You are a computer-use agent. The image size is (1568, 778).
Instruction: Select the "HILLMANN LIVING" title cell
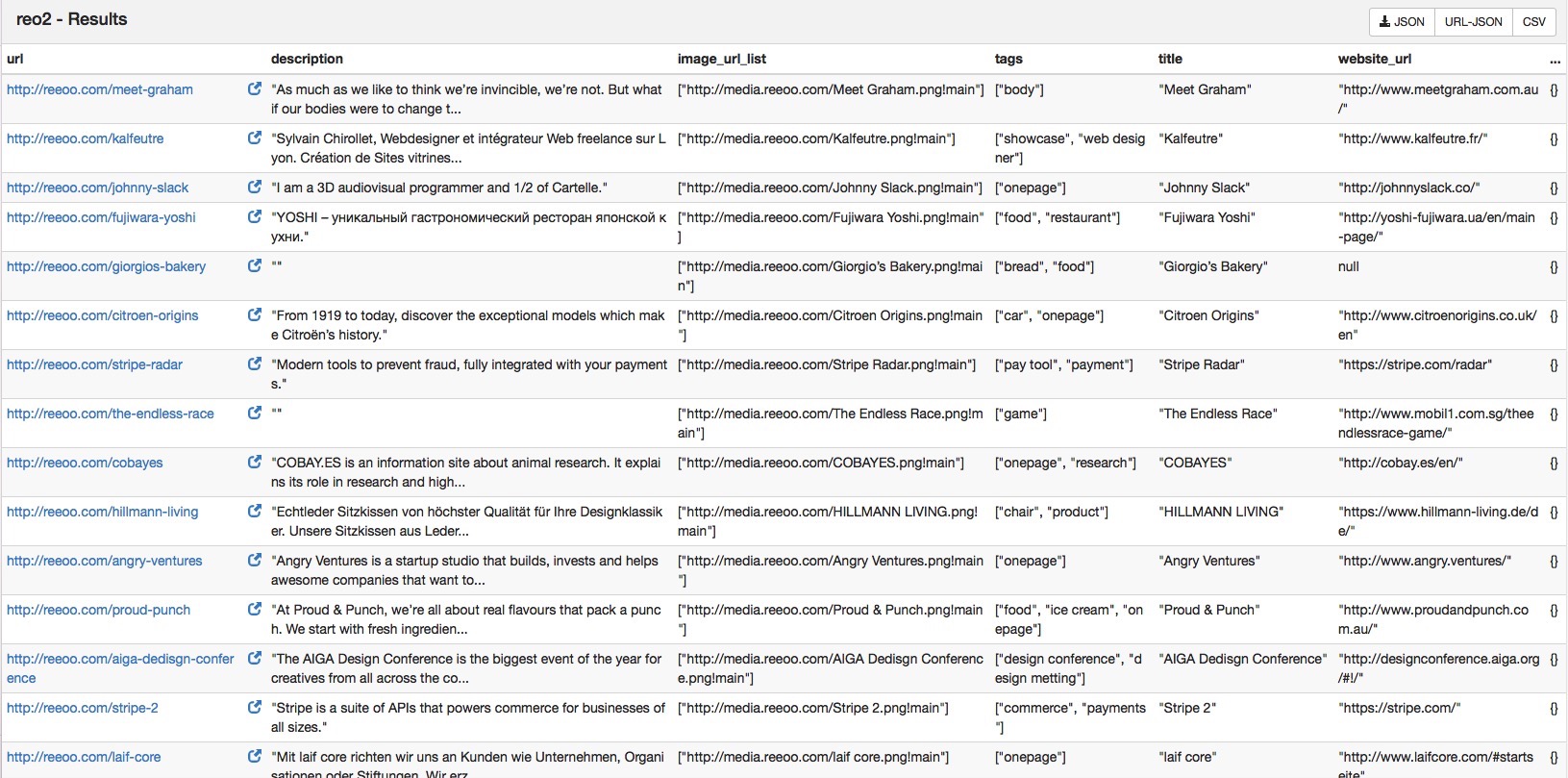[1221, 512]
